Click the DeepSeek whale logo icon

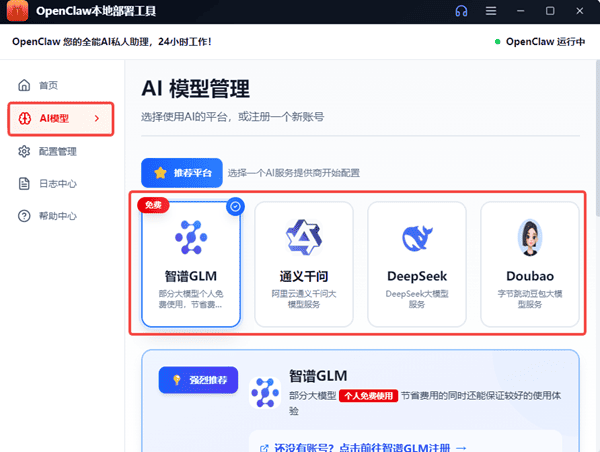[x=417, y=238]
